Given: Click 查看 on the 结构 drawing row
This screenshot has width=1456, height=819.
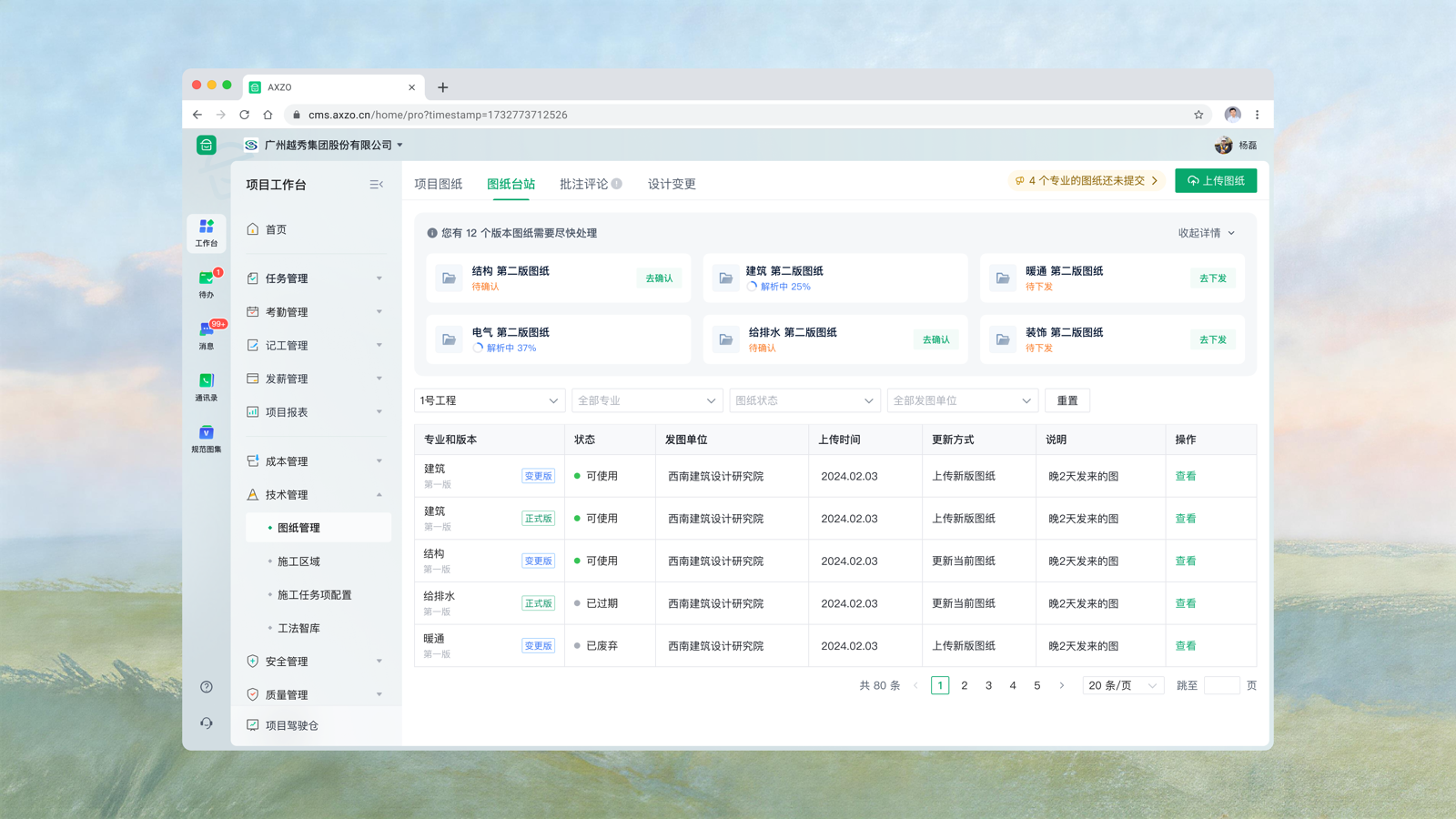Looking at the screenshot, I should point(1185,561).
